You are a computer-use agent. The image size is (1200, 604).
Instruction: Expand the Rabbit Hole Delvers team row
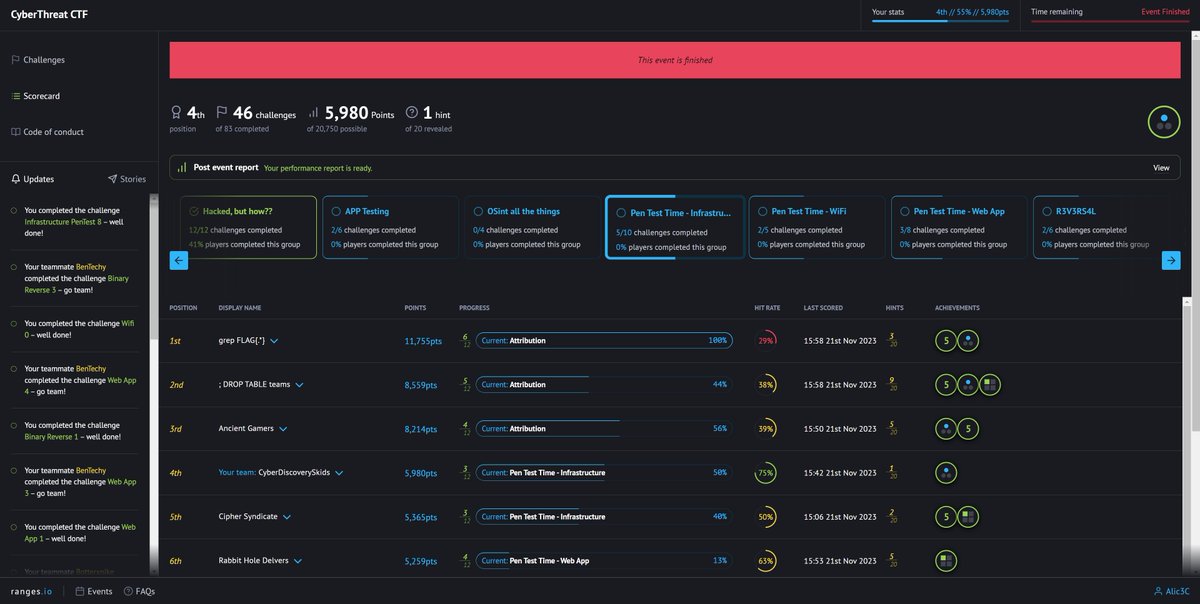coord(298,561)
